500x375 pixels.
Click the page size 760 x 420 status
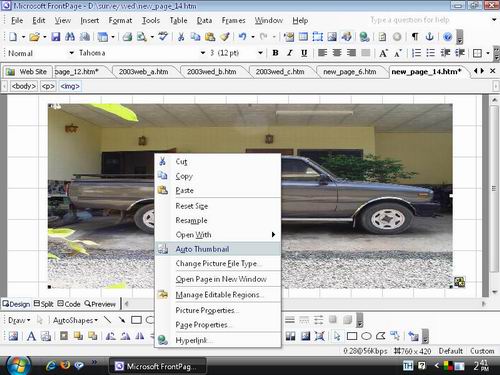(413, 351)
